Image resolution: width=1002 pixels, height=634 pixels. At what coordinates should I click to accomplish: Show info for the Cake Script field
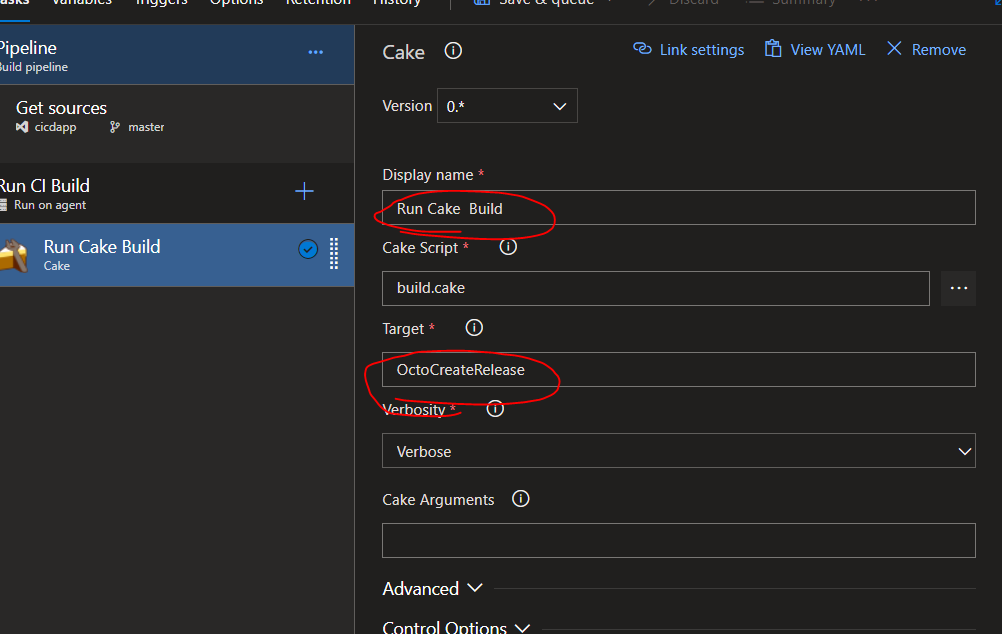[508, 247]
